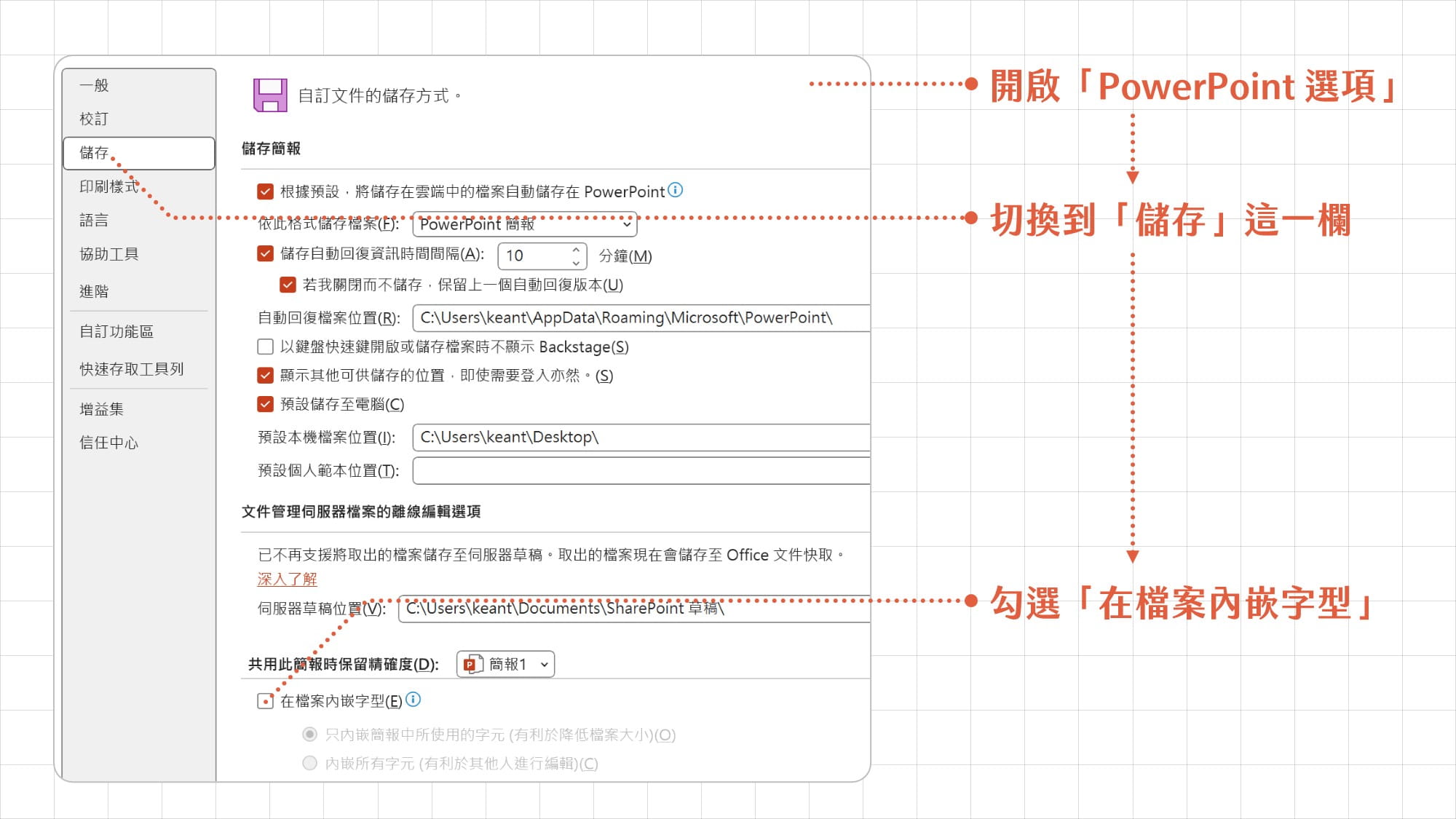
Task: Click the autorecover minutes field showing 10
Action: (x=534, y=256)
